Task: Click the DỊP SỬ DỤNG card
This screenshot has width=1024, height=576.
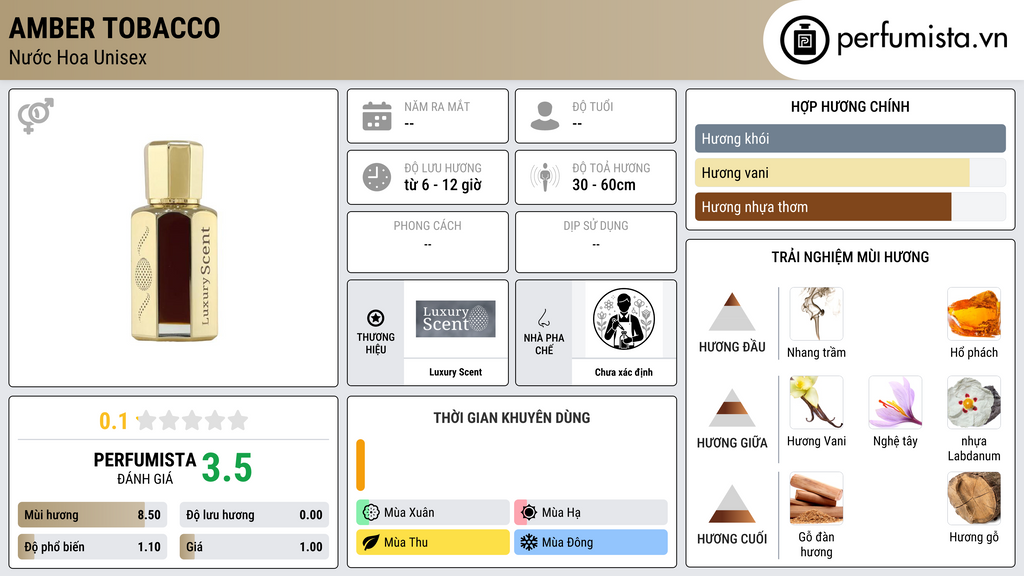Action: 596,242
